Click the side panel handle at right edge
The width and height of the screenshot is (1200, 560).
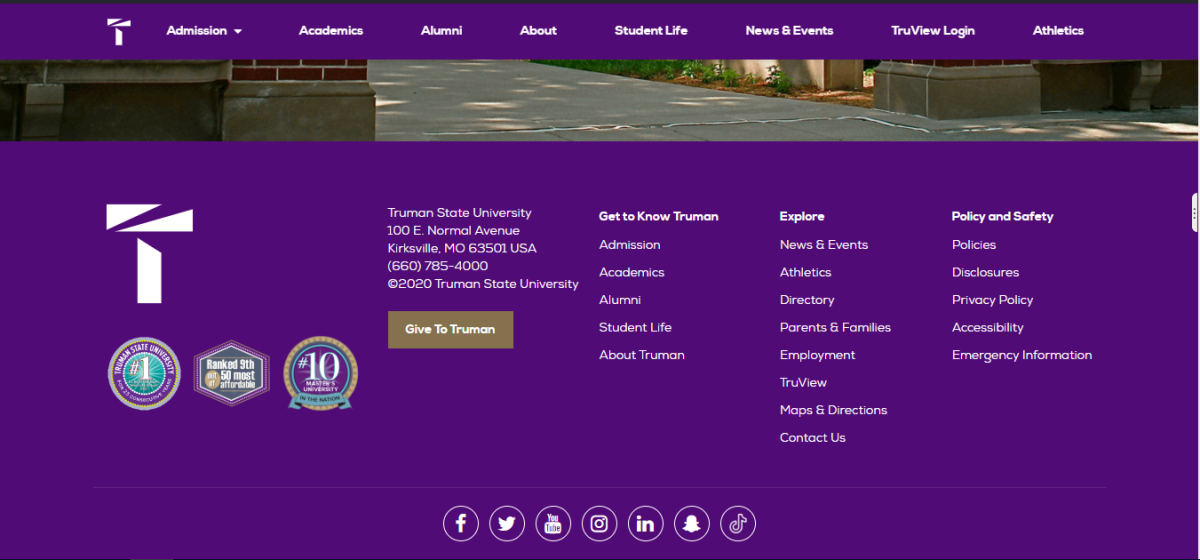tap(1195, 212)
